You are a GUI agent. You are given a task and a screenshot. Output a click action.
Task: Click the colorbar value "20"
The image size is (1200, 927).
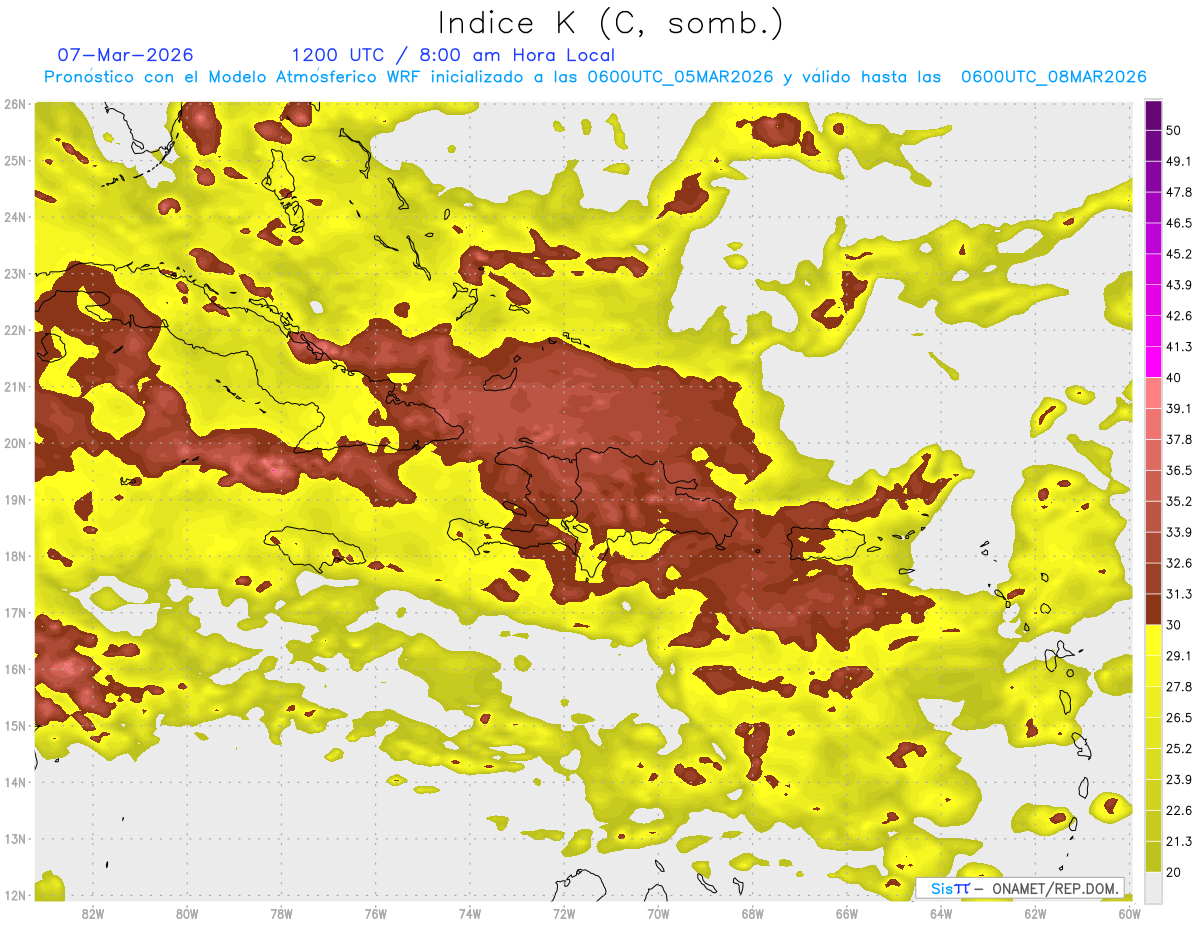click(x=1175, y=872)
